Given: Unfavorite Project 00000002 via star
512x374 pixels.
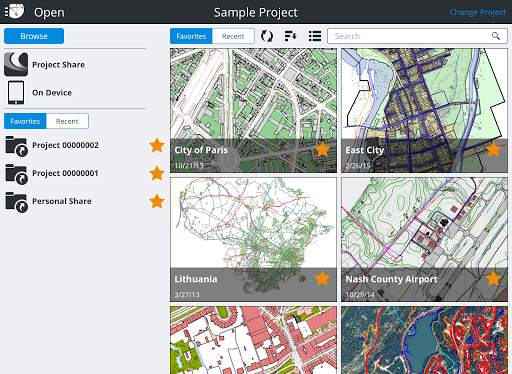Looking at the screenshot, I should click(157, 145).
